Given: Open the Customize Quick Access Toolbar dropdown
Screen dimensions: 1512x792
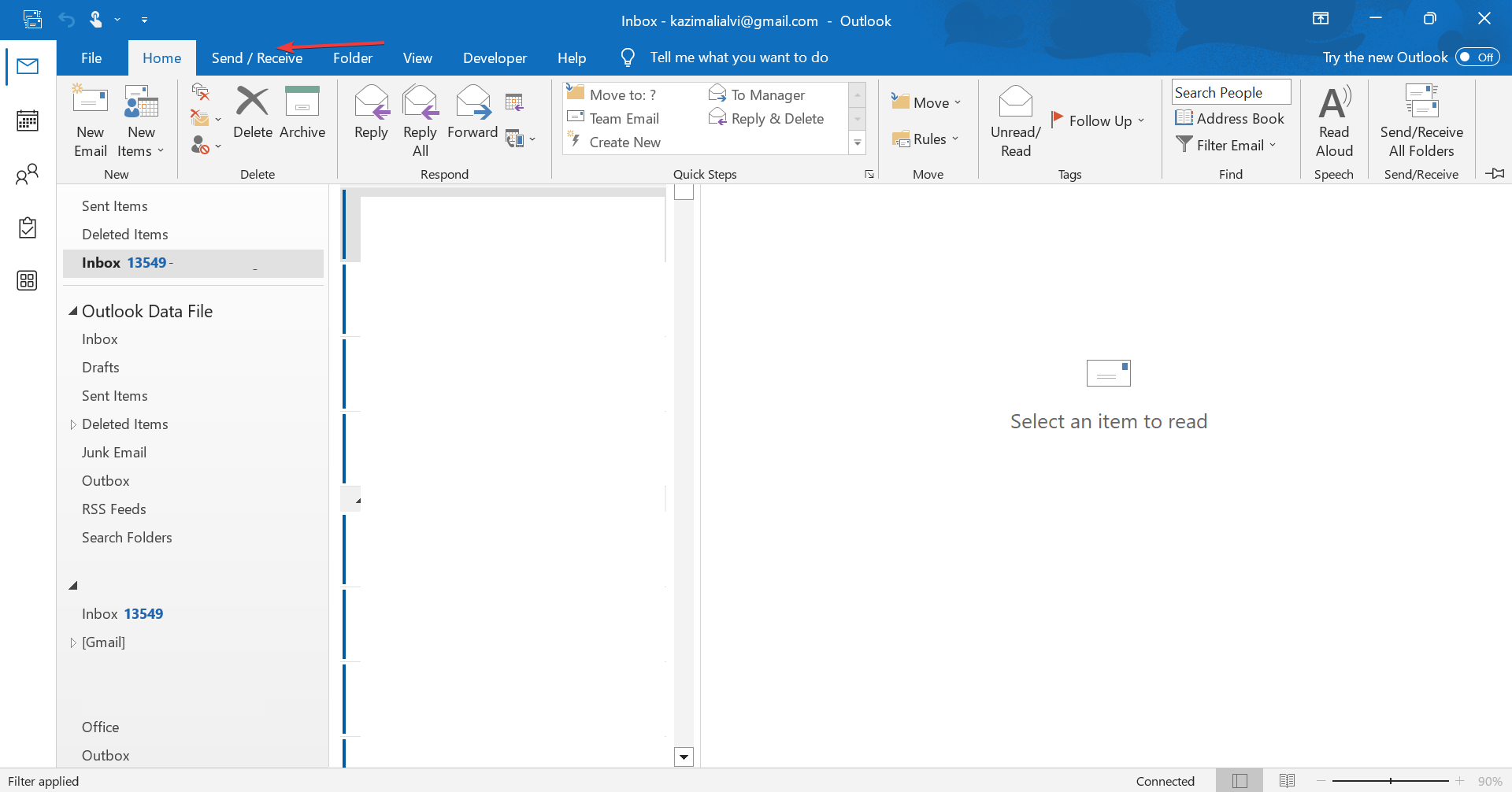Looking at the screenshot, I should (144, 20).
